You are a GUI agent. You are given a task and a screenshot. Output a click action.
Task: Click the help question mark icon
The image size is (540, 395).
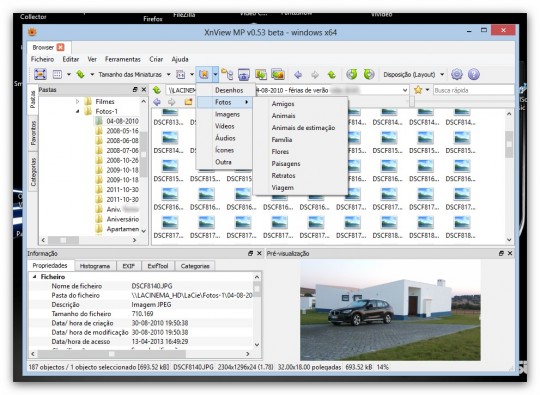click(474, 74)
